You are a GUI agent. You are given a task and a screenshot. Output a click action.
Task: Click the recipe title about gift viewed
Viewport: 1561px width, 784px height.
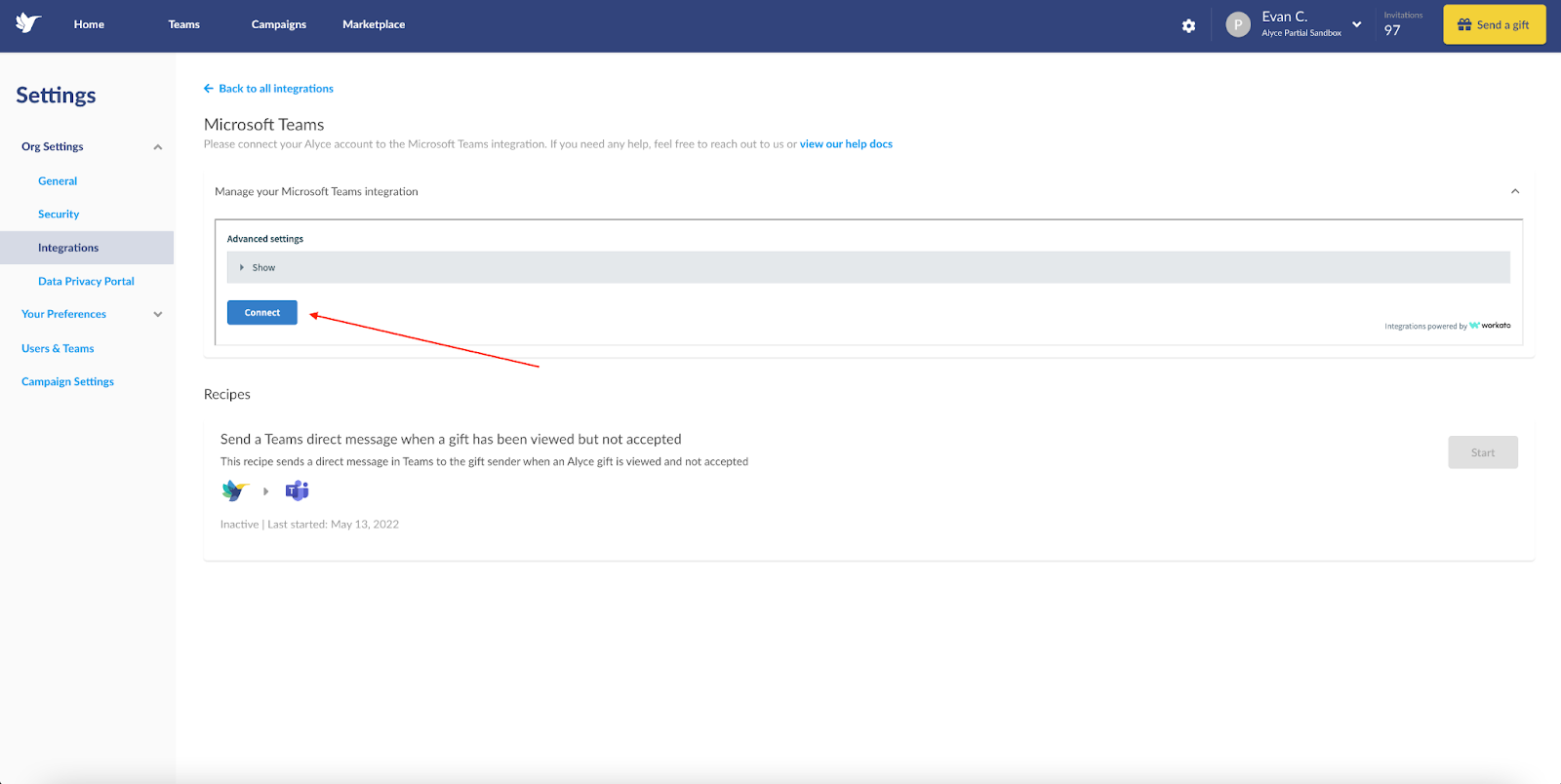tap(451, 440)
